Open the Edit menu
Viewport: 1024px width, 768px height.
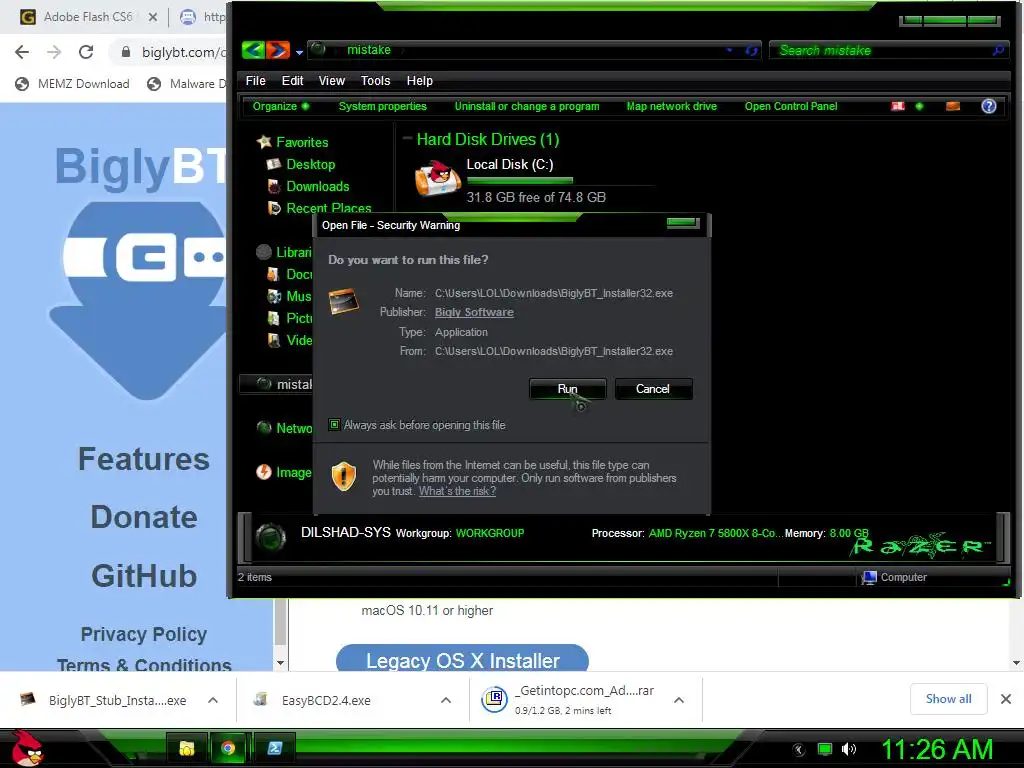pyautogui.click(x=292, y=80)
